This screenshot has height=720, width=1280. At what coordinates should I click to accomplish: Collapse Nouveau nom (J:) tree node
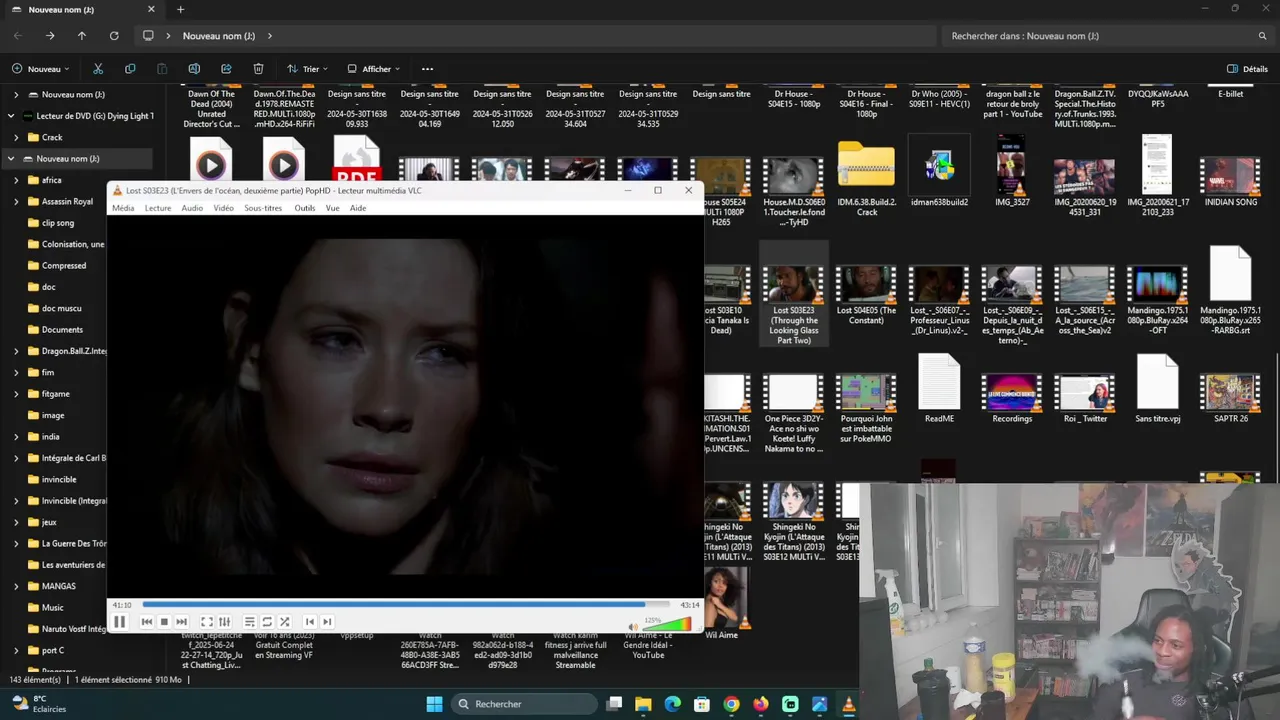[x=11, y=158]
